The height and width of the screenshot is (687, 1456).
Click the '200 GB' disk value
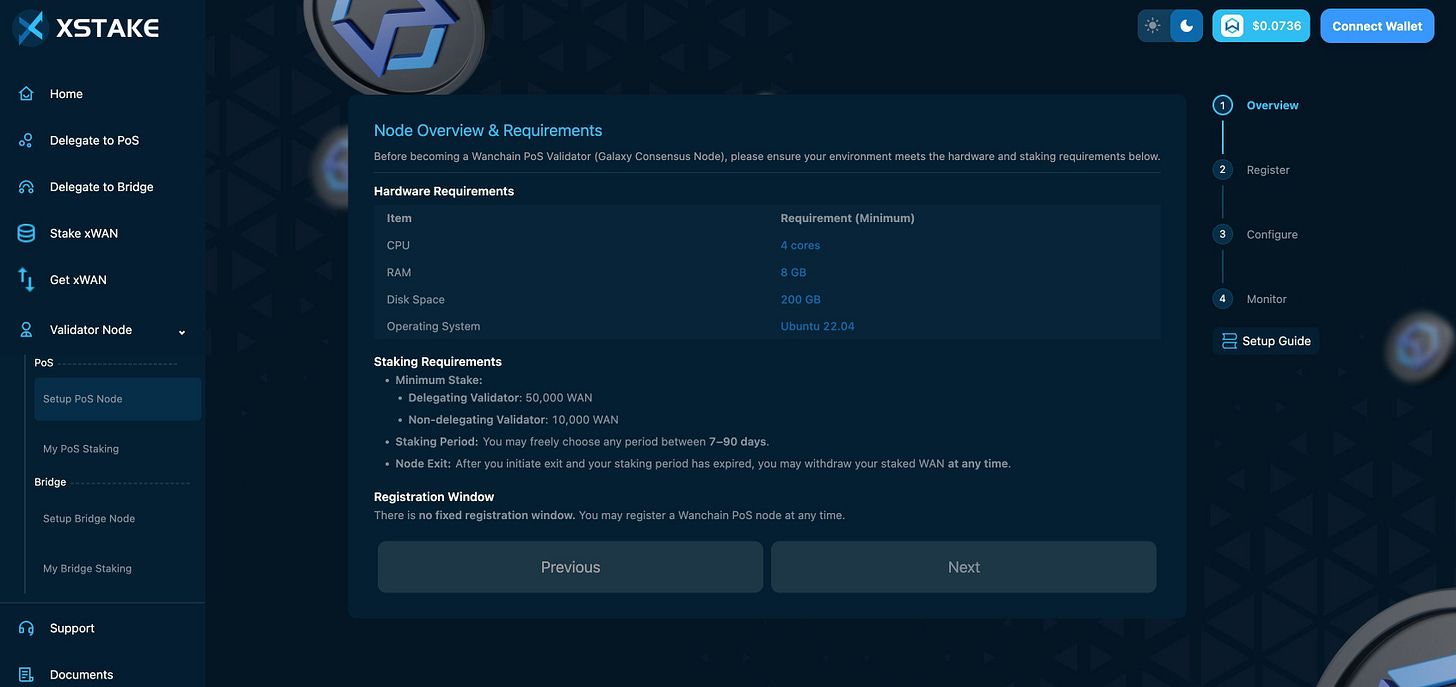click(x=800, y=299)
